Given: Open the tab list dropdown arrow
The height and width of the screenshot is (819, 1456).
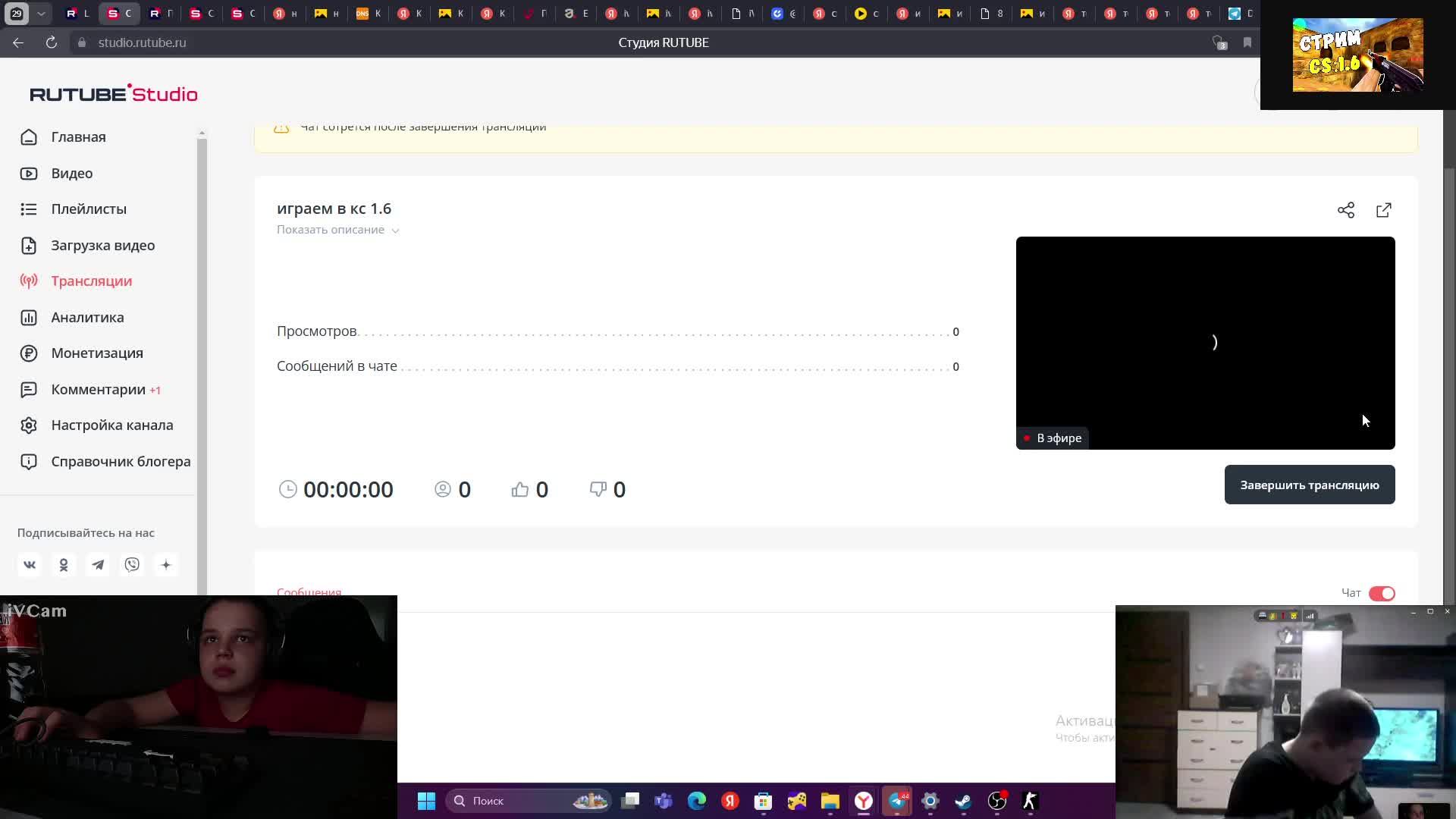Looking at the screenshot, I should point(42,13).
